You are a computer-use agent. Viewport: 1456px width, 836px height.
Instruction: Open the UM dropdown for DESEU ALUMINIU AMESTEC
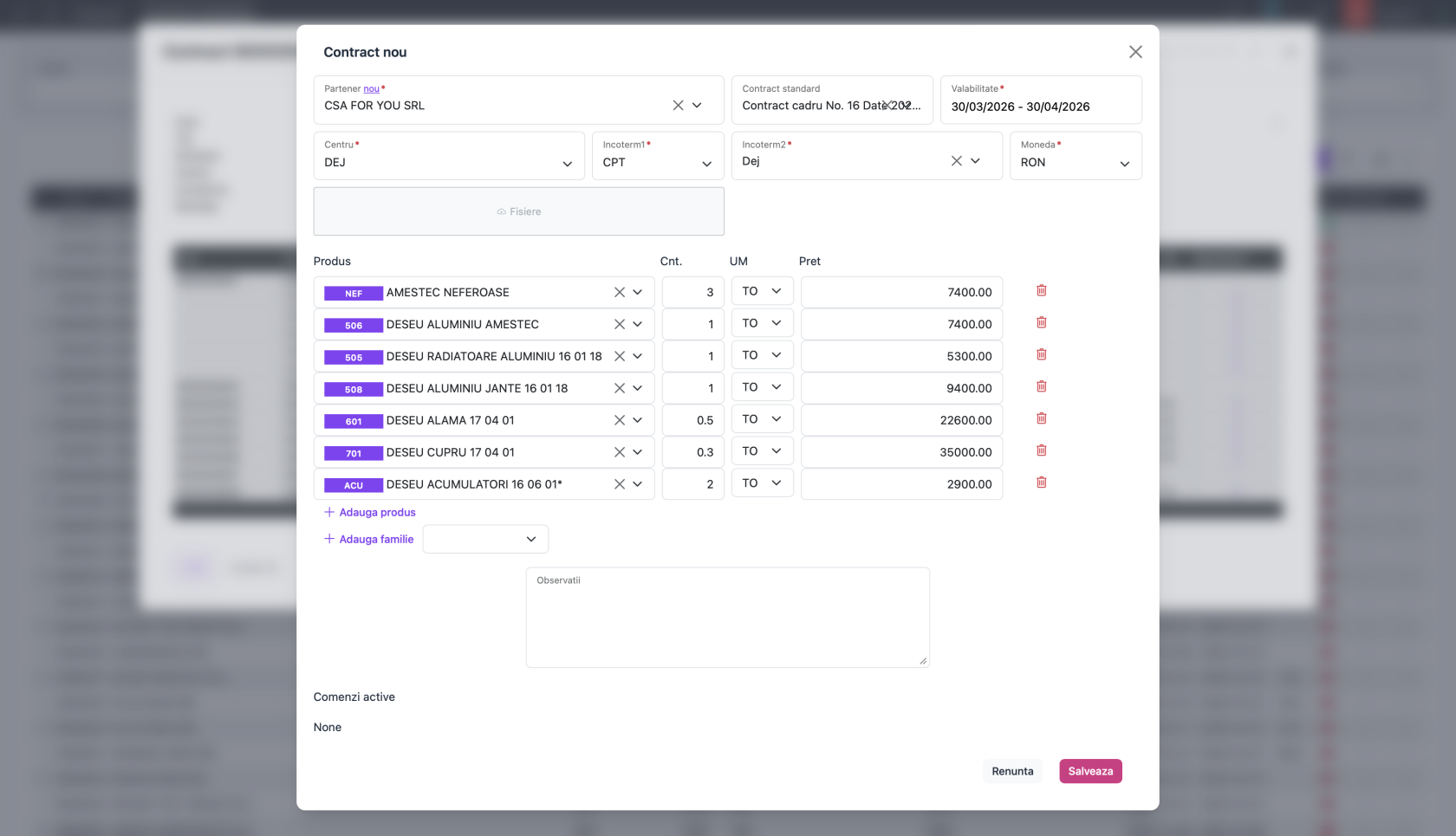[762, 323]
